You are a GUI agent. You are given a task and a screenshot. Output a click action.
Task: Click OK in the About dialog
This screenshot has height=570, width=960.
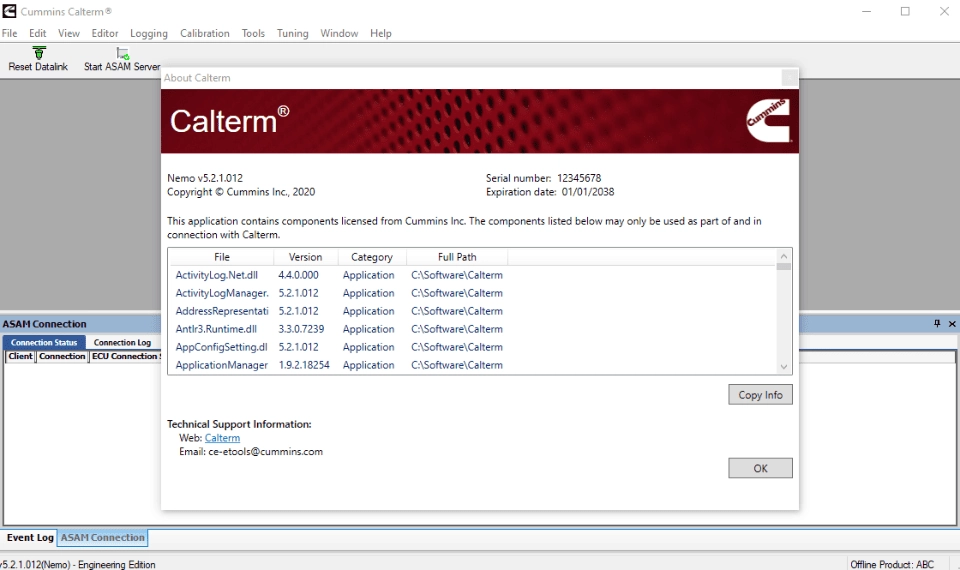760,468
